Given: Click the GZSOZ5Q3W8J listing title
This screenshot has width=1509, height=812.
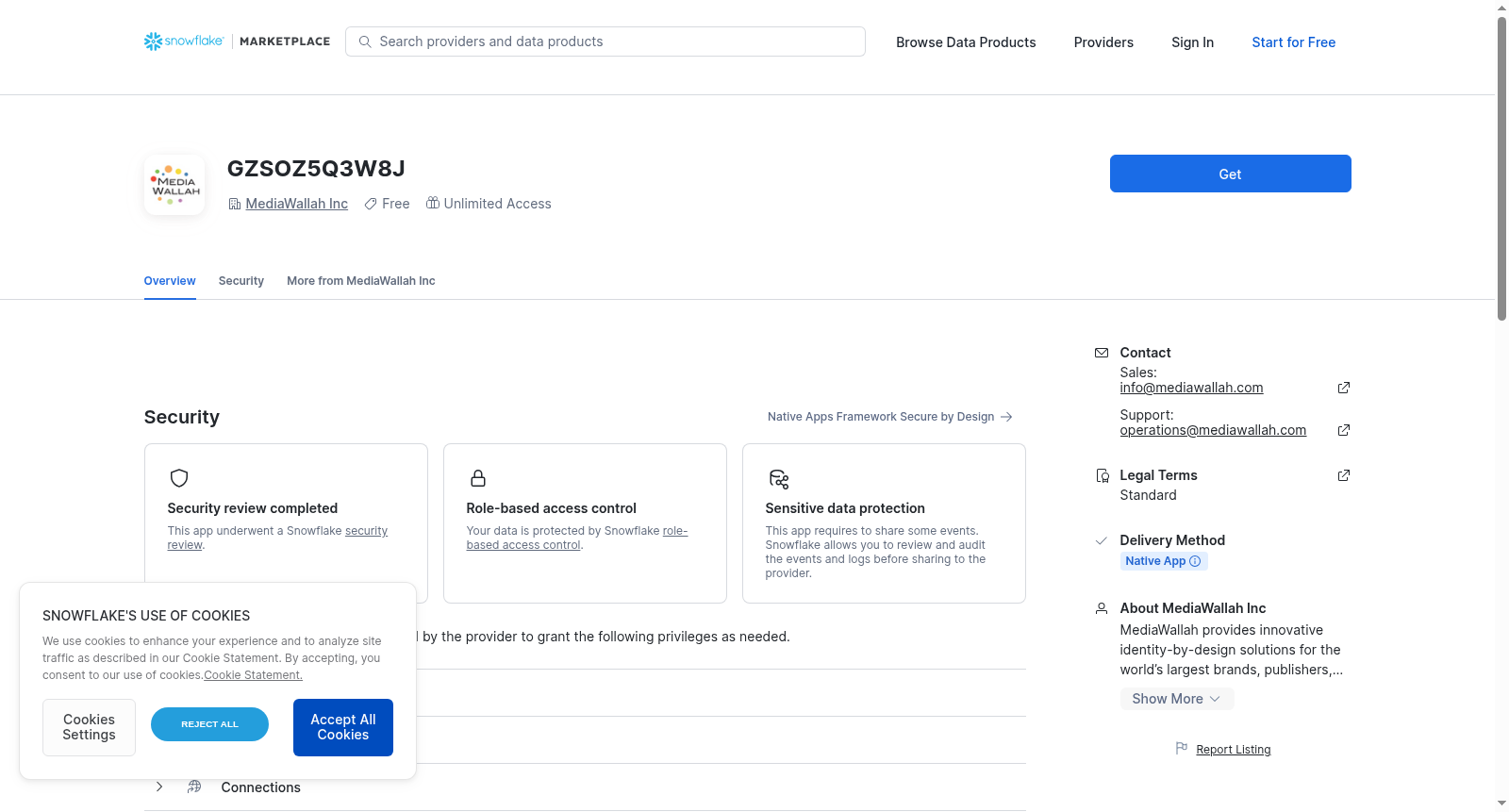Looking at the screenshot, I should (x=316, y=169).
